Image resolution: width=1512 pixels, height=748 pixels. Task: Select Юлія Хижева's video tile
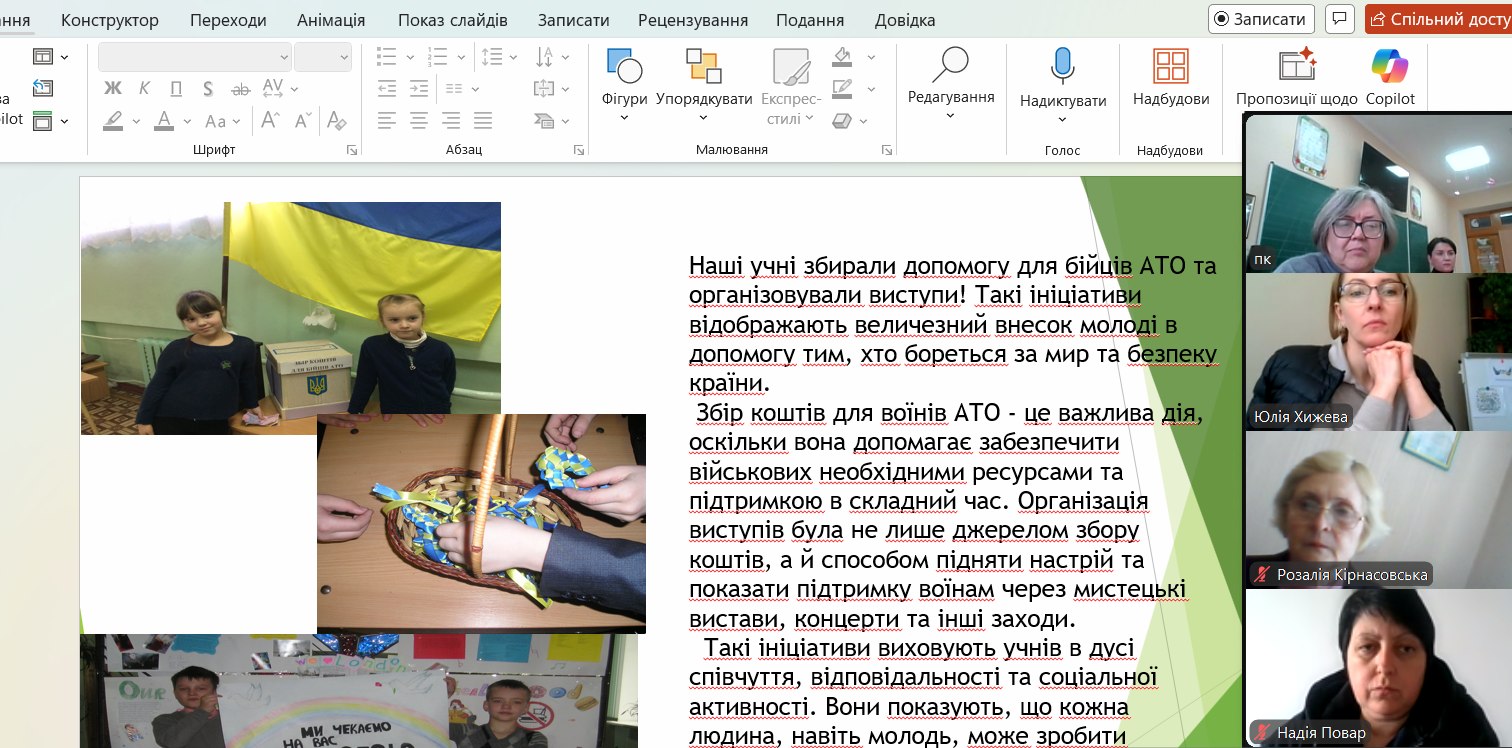1377,351
